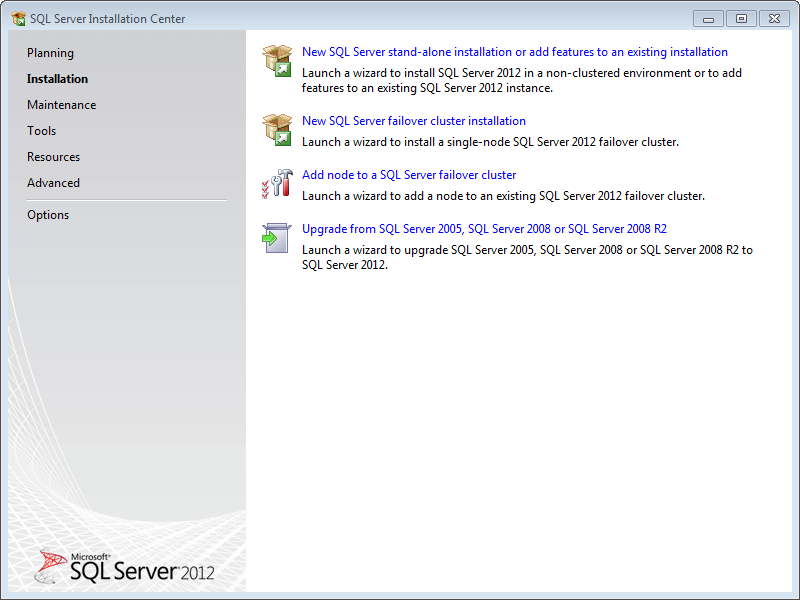Click the description 'Launch a wizard to add a node'
Viewport: 800px width, 600px height.
tap(503, 196)
